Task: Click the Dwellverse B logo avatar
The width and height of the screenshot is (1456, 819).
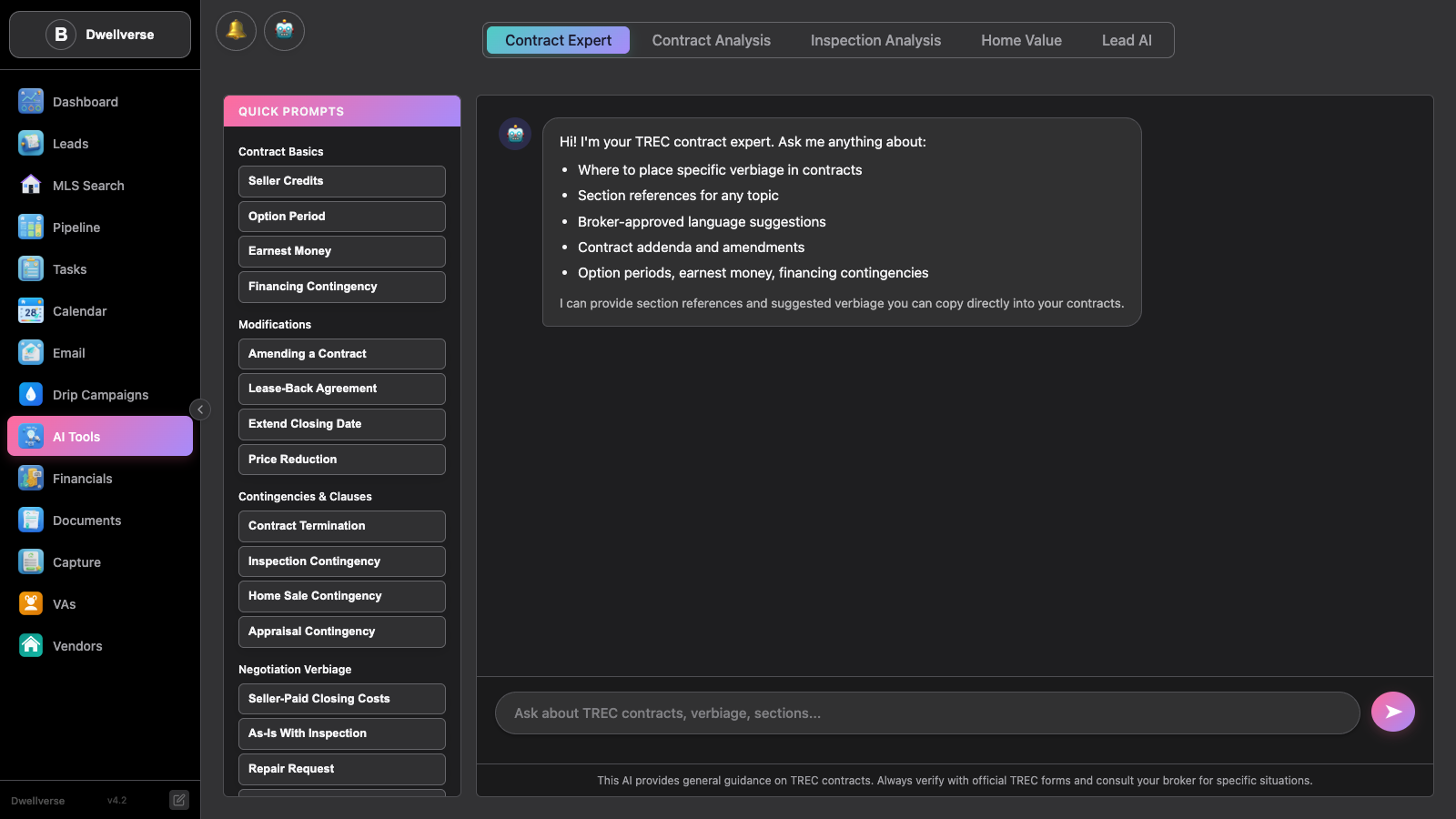Action: pos(61,35)
